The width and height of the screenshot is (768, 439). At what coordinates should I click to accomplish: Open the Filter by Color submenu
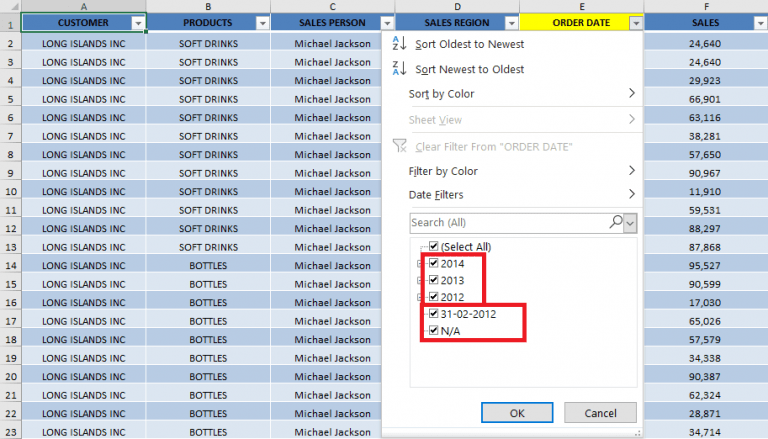[520, 171]
